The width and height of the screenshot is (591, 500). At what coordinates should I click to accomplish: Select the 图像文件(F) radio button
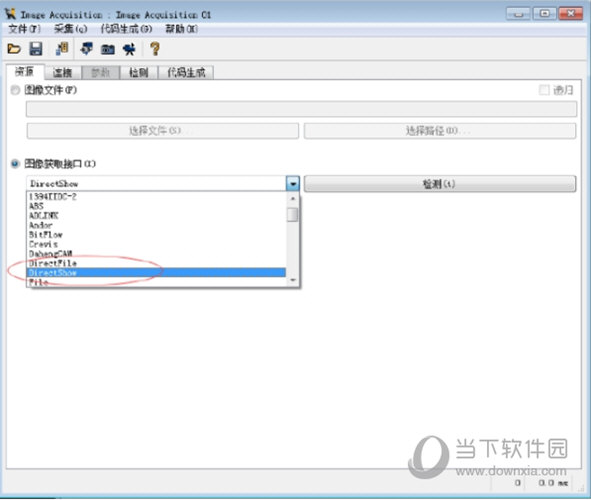15,90
